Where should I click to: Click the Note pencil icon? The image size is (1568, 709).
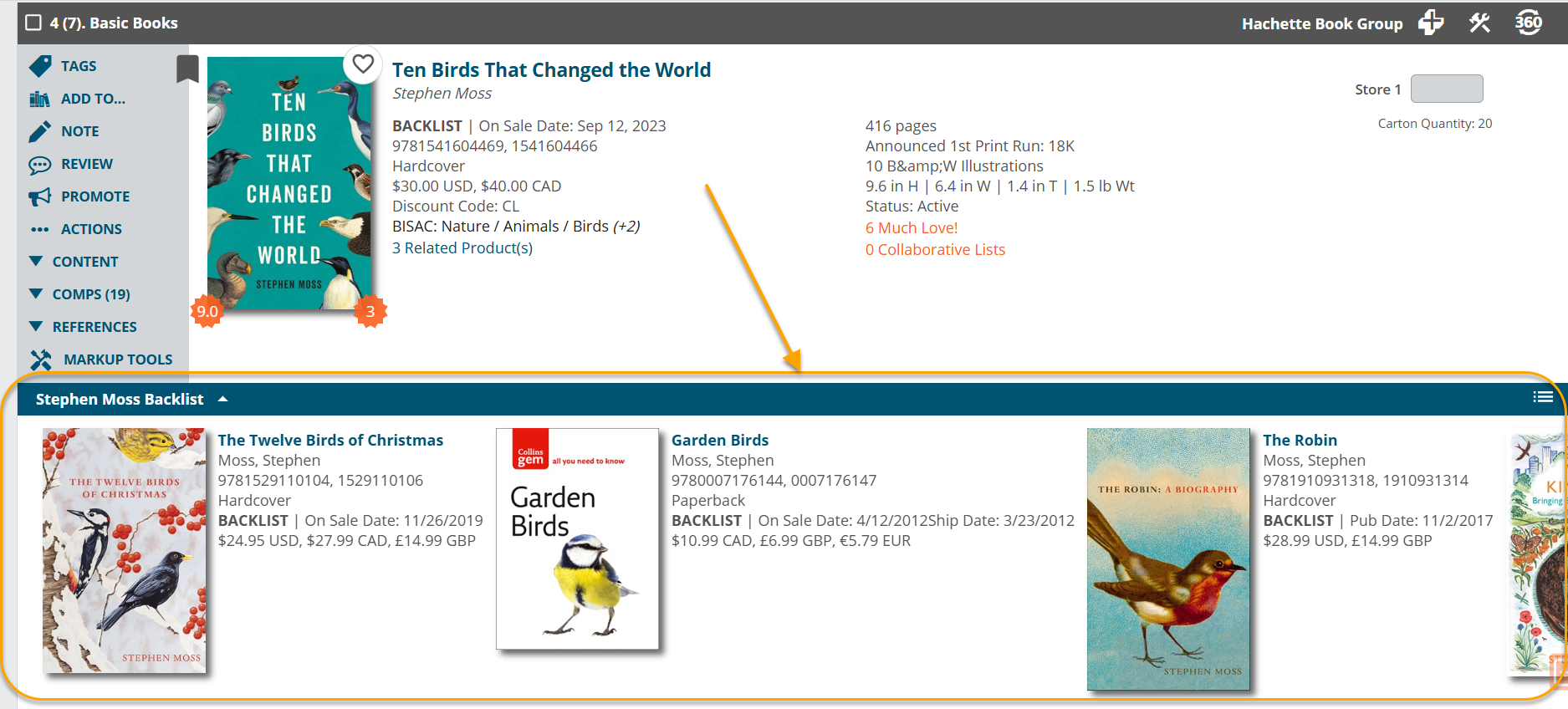39,131
